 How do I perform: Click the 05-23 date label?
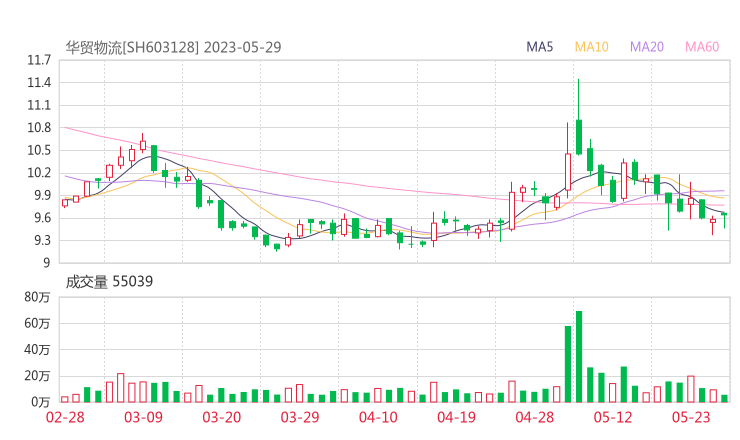pos(691,417)
